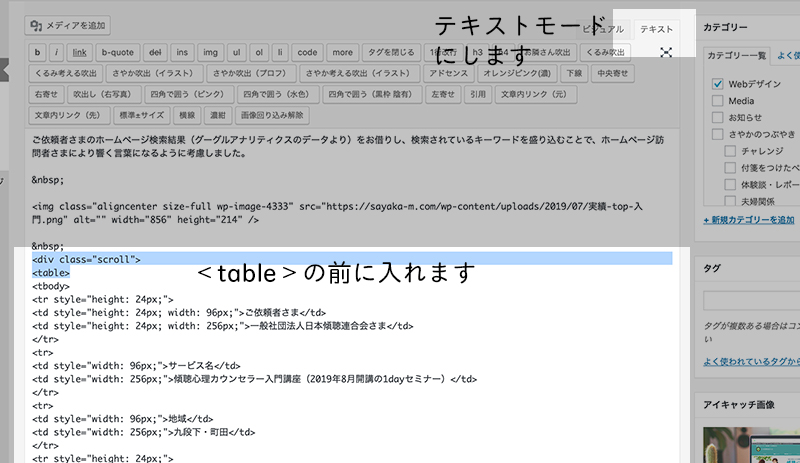The height and width of the screenshot is (463, 800).
Task: Click the 標準±サイズ button
Action: [142, 115]
